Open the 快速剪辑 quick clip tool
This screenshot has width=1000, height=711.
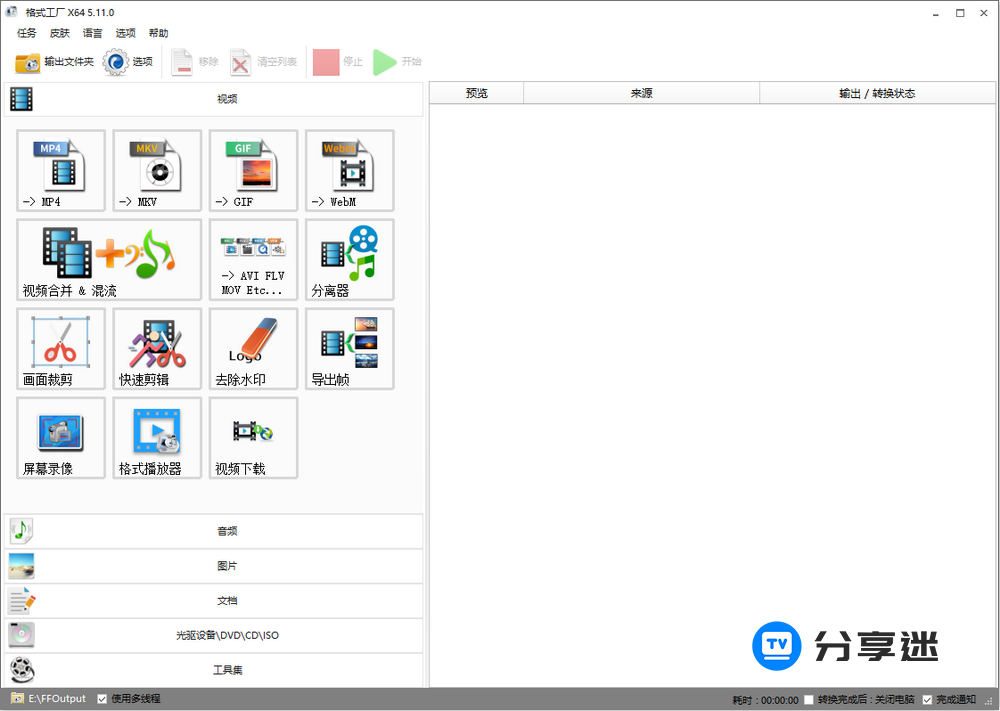pos(157,348)
